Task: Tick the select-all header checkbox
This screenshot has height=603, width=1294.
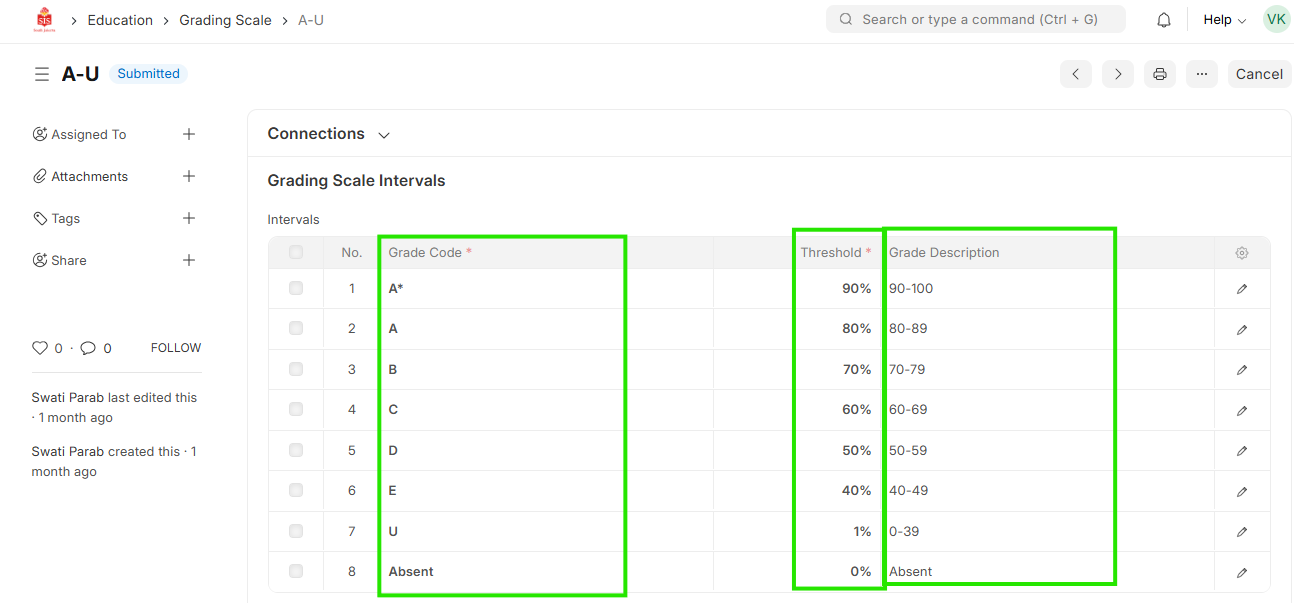Action: [x=296, y=253]
